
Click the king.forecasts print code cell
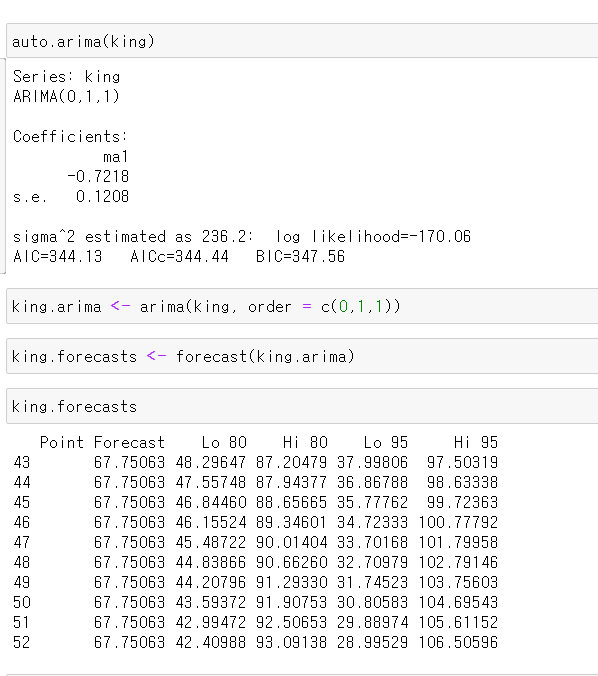[x=302, y=406]
